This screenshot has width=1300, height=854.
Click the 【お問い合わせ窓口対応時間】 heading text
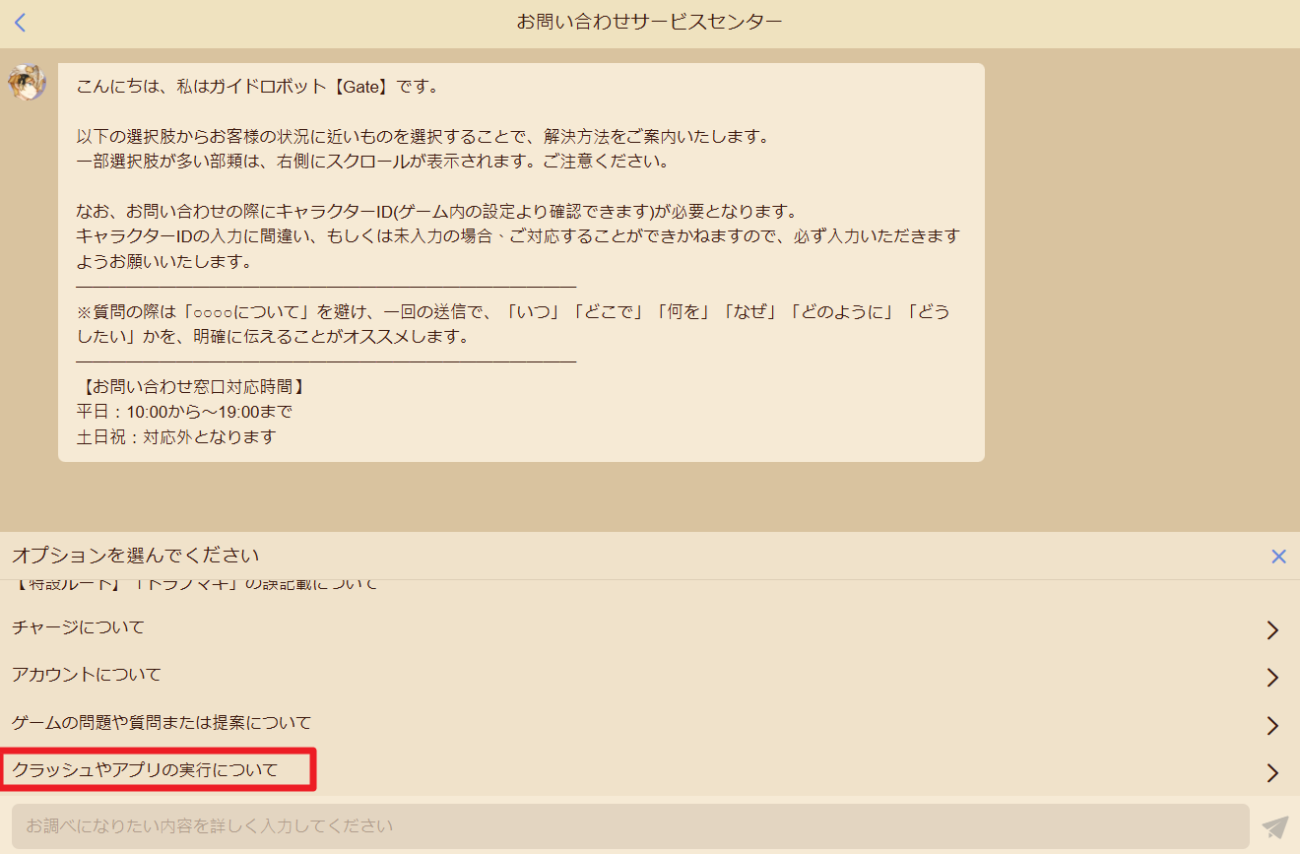[x=190, y=386]
